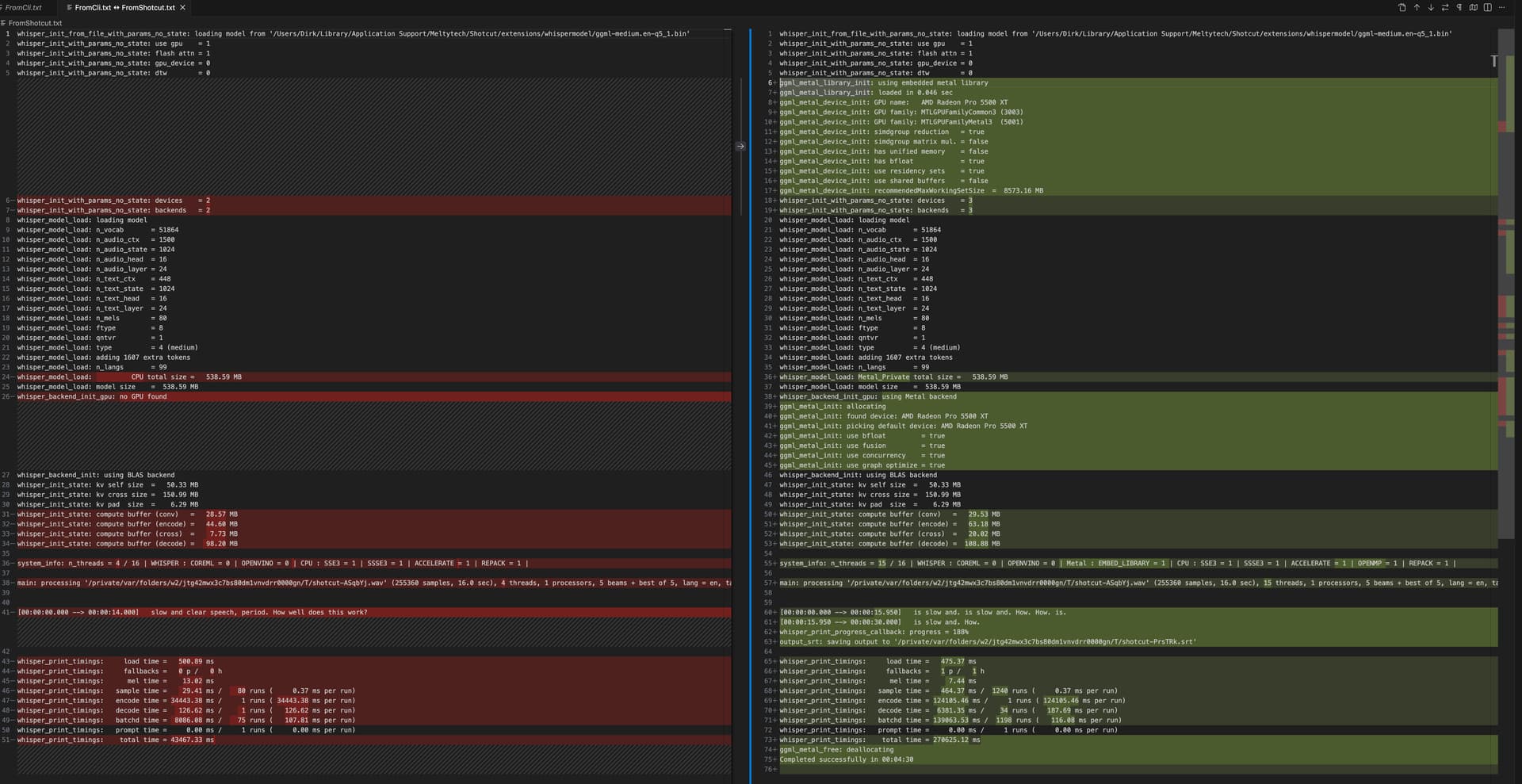Click line number 6 in the right pane gutter

(x=769, y=82)
